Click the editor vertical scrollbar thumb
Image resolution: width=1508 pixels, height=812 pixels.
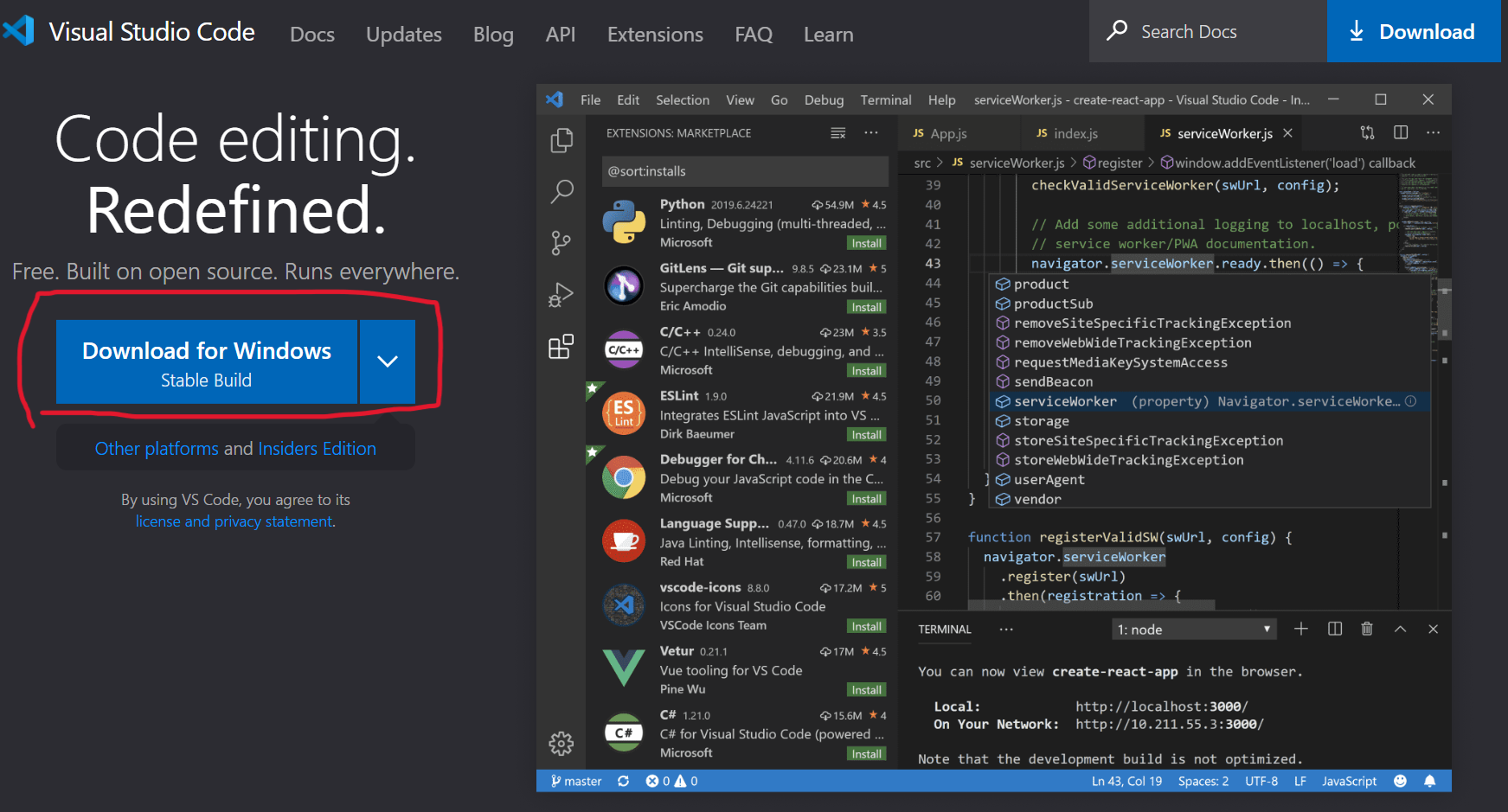pyautogui.click(x=1445, y=309)
